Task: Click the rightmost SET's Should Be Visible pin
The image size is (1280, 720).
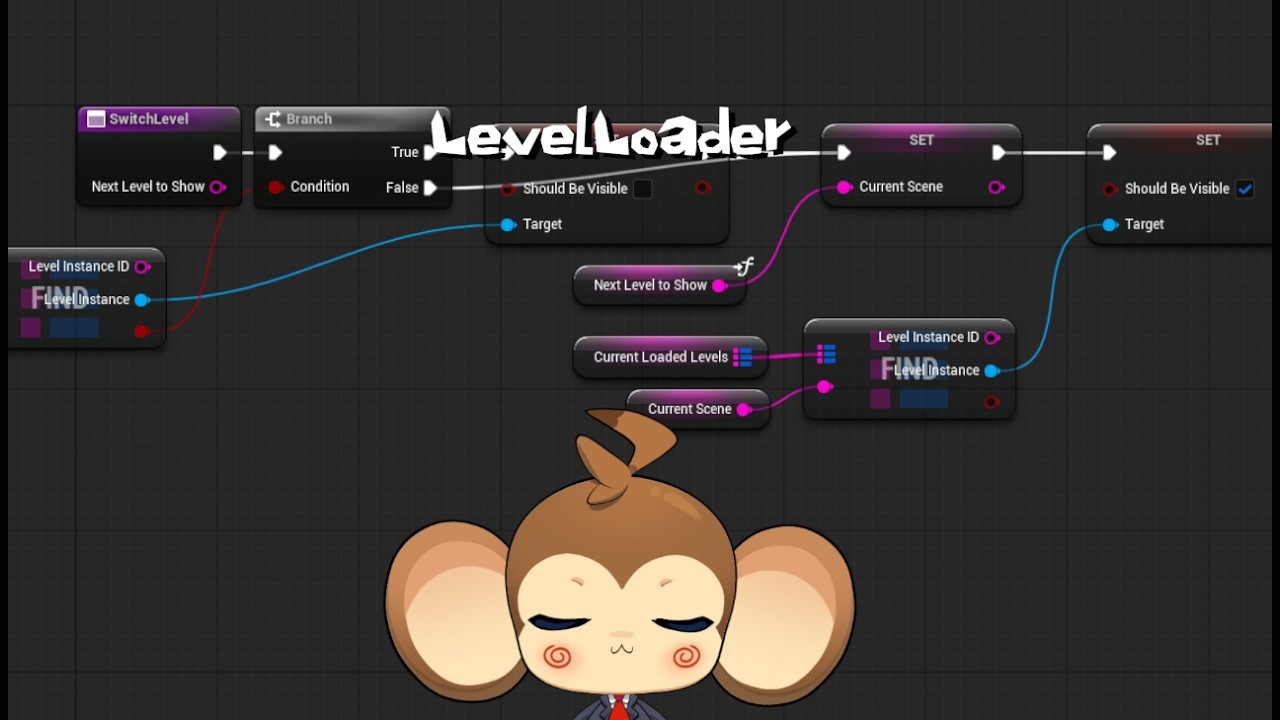Action: click(x=1110, y=189)
